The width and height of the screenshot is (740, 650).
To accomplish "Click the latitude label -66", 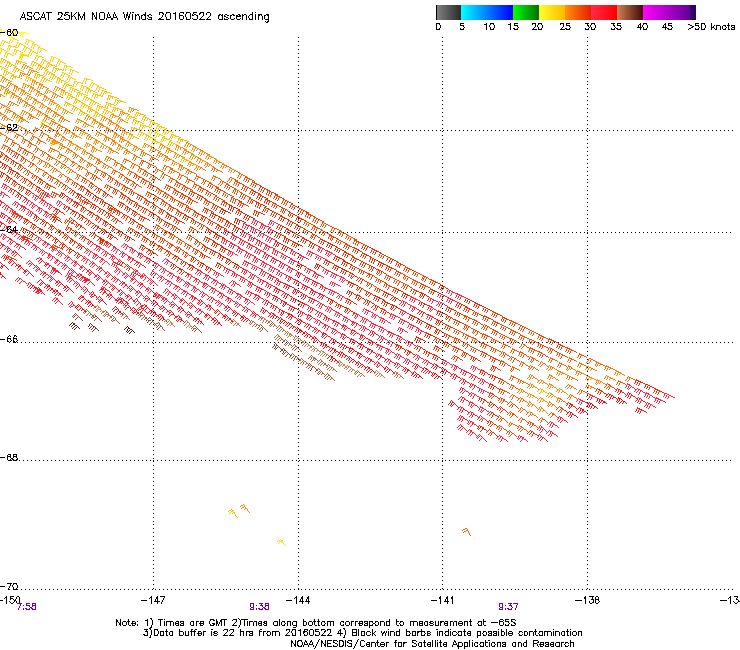I will (x=9, y=339).
